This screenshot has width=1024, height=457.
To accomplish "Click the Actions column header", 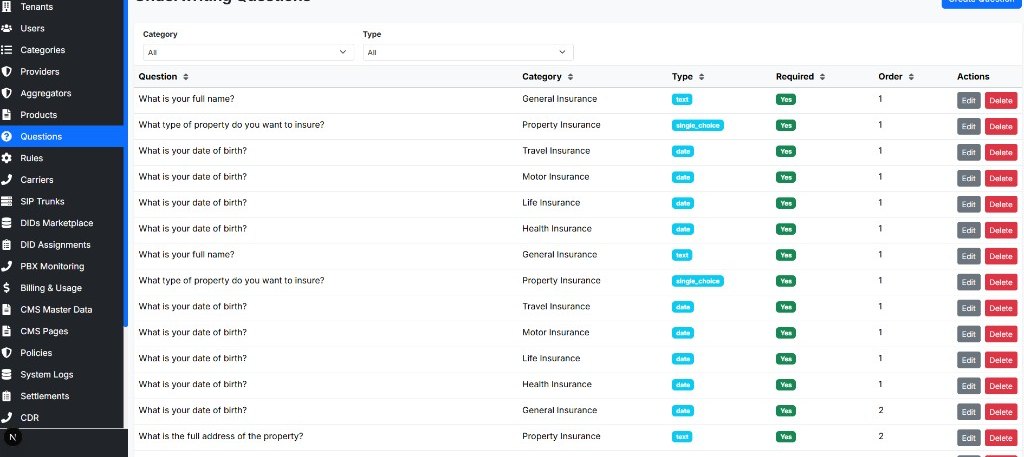I will pos(973,76).
